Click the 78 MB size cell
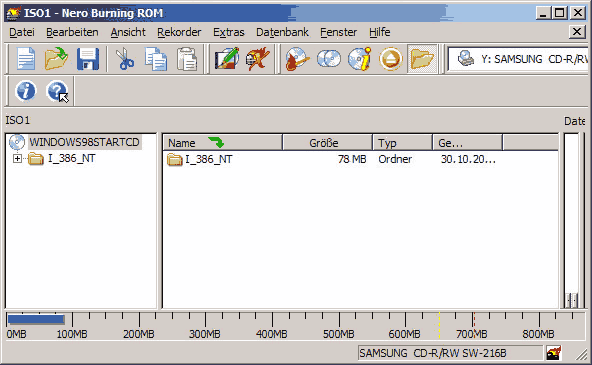Image resolution: width=592 pixels, height=365 pixels. [352, 159]
